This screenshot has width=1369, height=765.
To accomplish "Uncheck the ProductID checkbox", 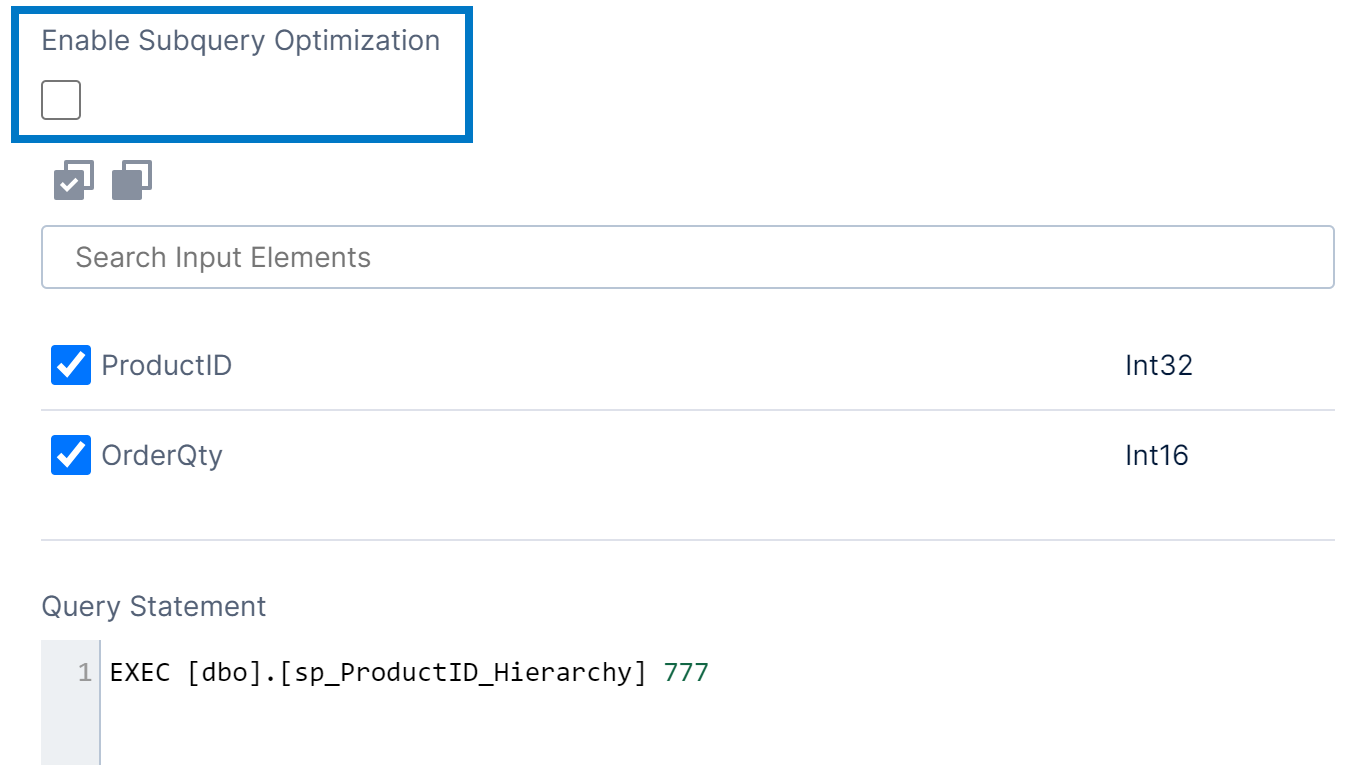I will pos(71,366).
